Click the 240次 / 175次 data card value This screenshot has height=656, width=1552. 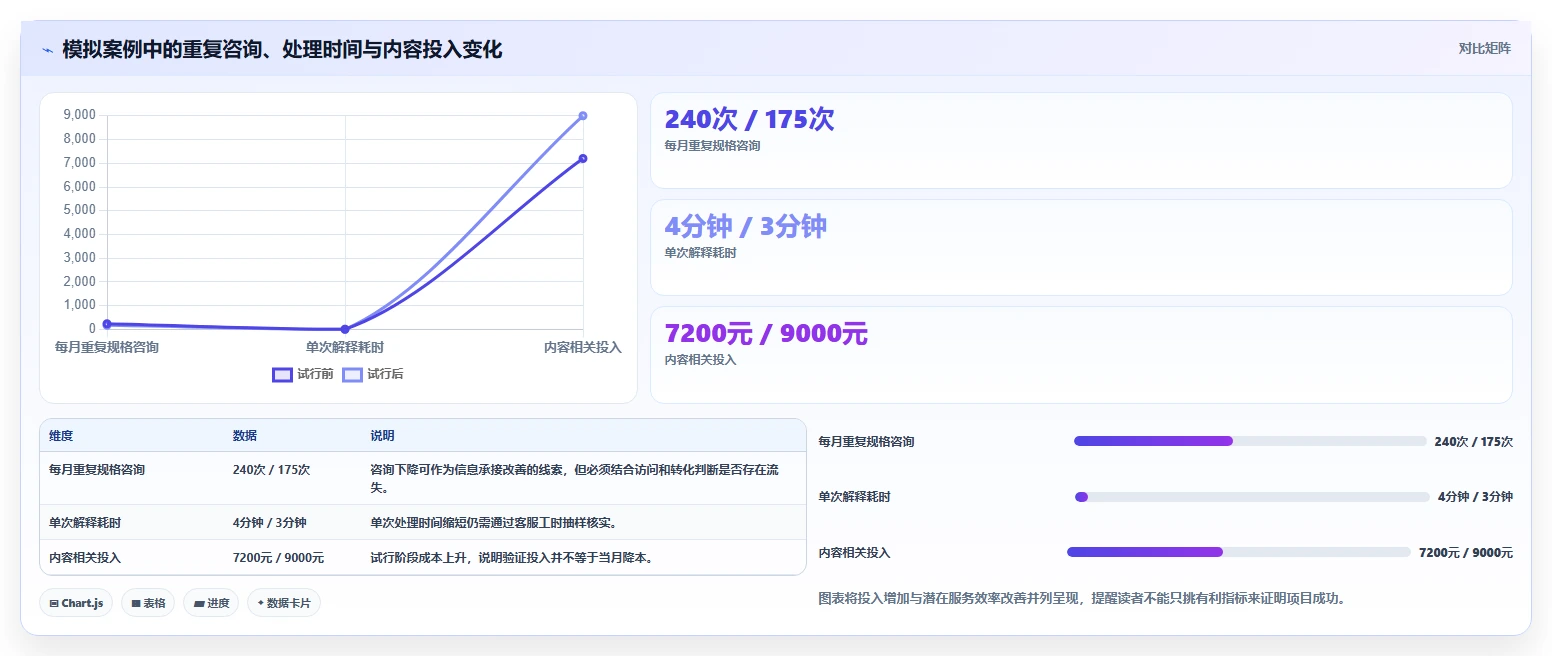click(x=749, y=119)
